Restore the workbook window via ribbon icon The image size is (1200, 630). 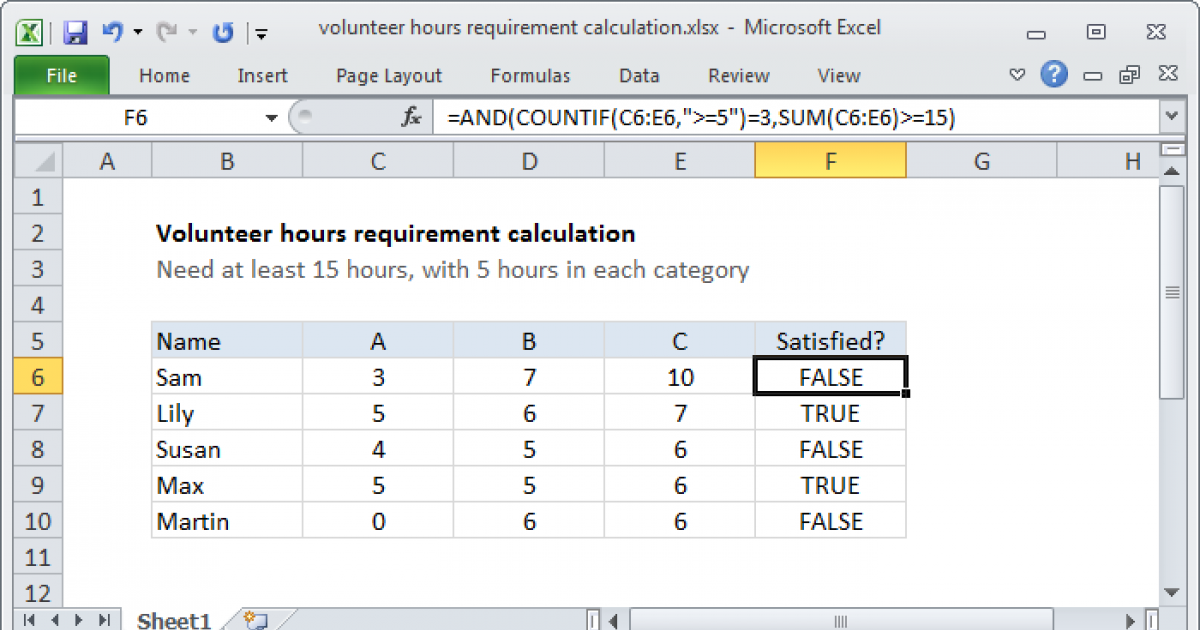1130,75
